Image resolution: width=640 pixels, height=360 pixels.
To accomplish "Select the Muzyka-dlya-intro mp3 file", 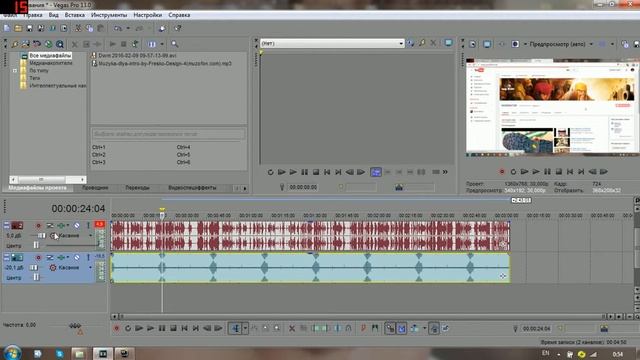I will coord(164,63).
